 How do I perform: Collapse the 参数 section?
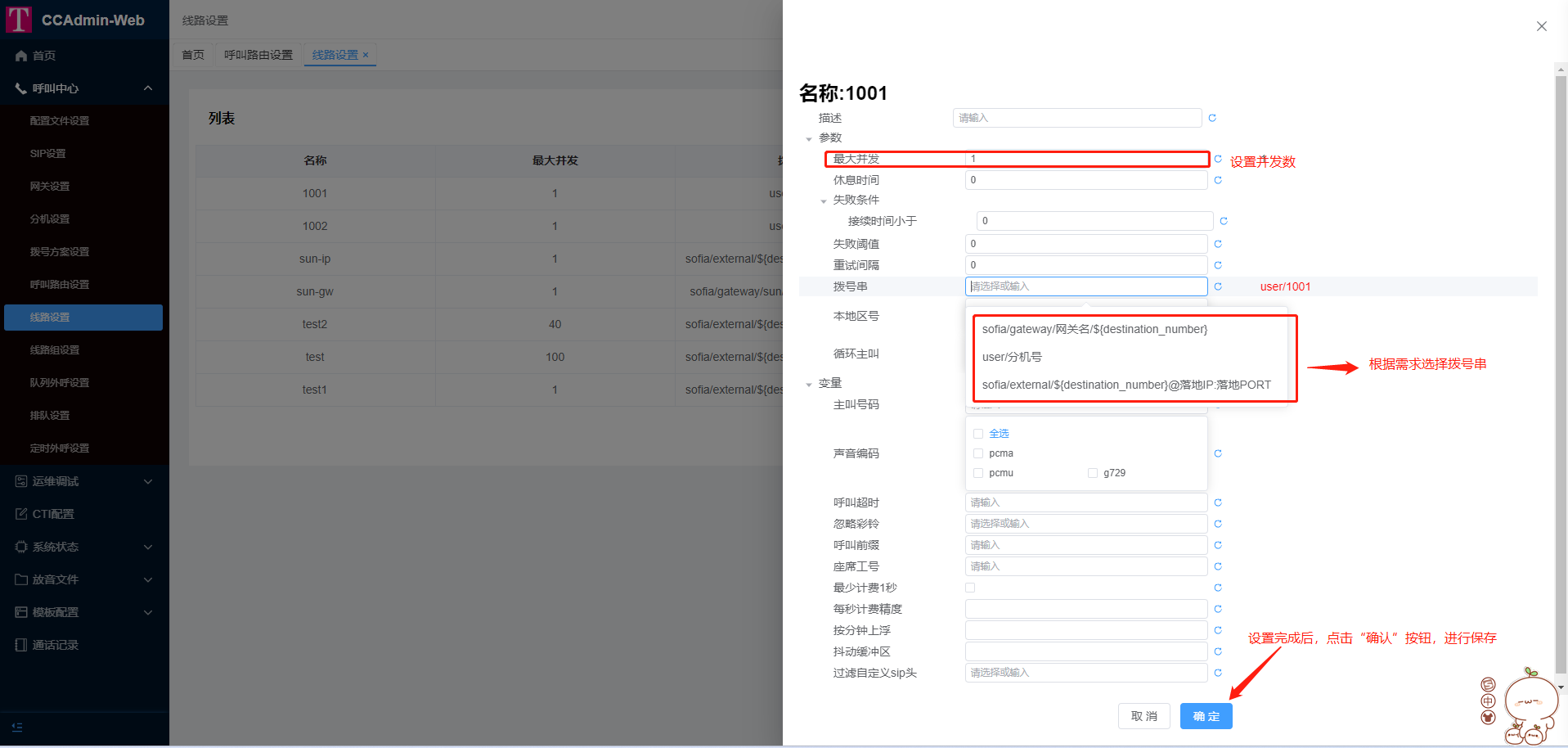[x=809, y=138]
